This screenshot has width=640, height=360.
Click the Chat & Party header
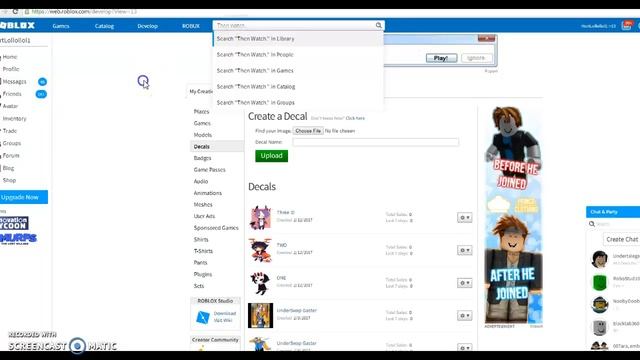[x=613, y=212]
